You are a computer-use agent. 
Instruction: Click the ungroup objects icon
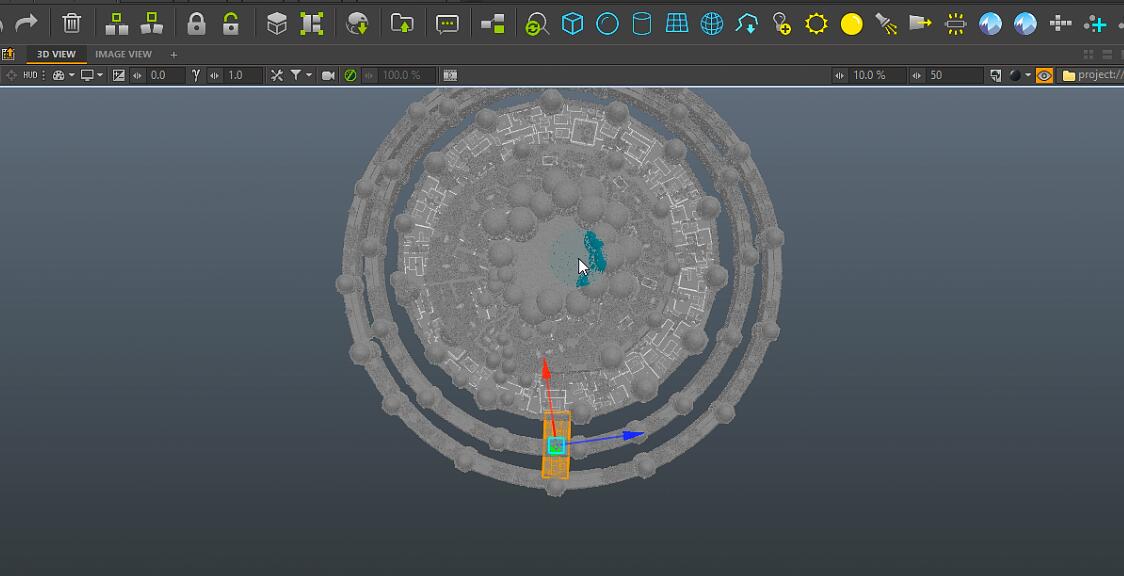point(151,23)
